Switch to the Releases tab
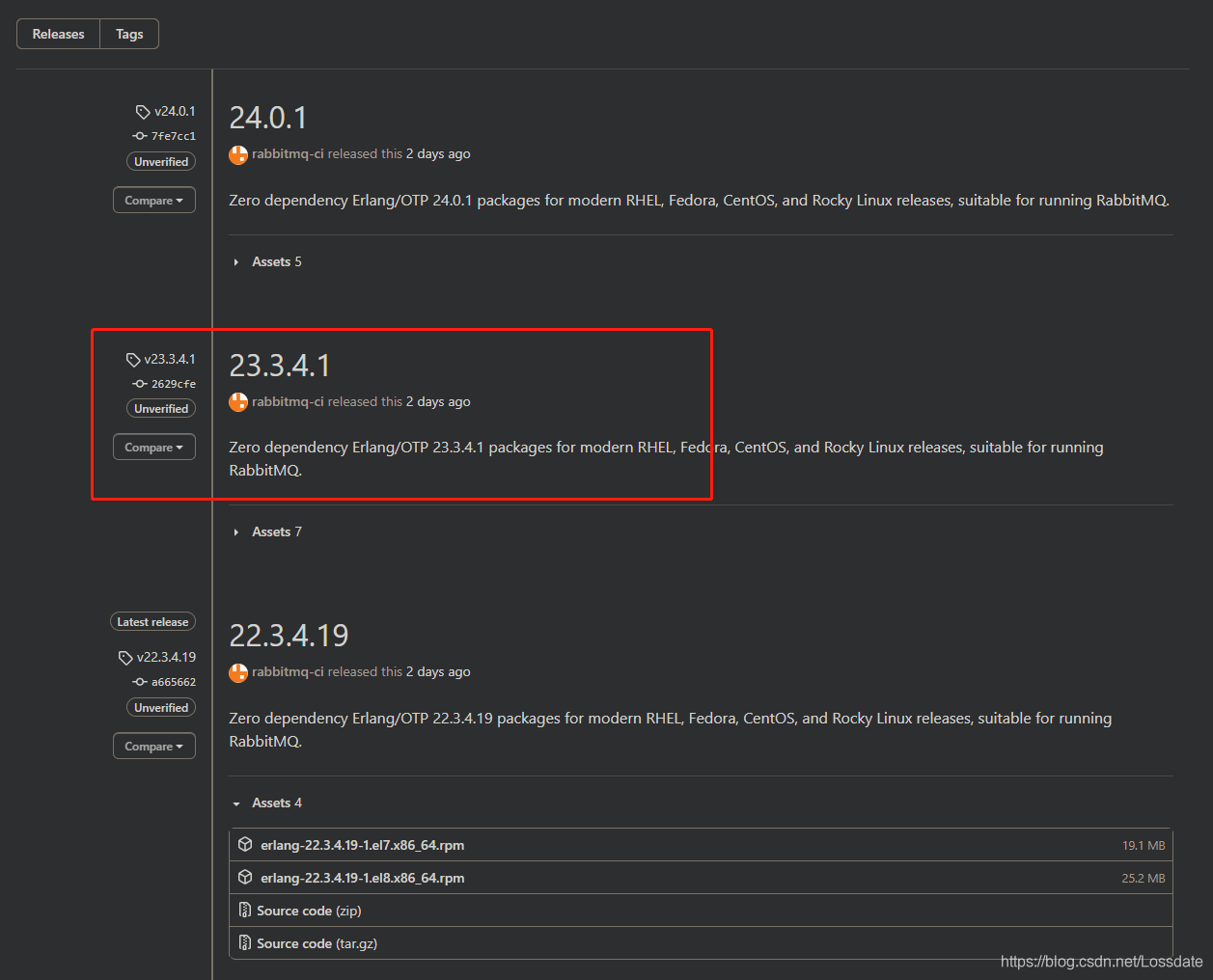1213x980 pixels. (x=58, y=34)
